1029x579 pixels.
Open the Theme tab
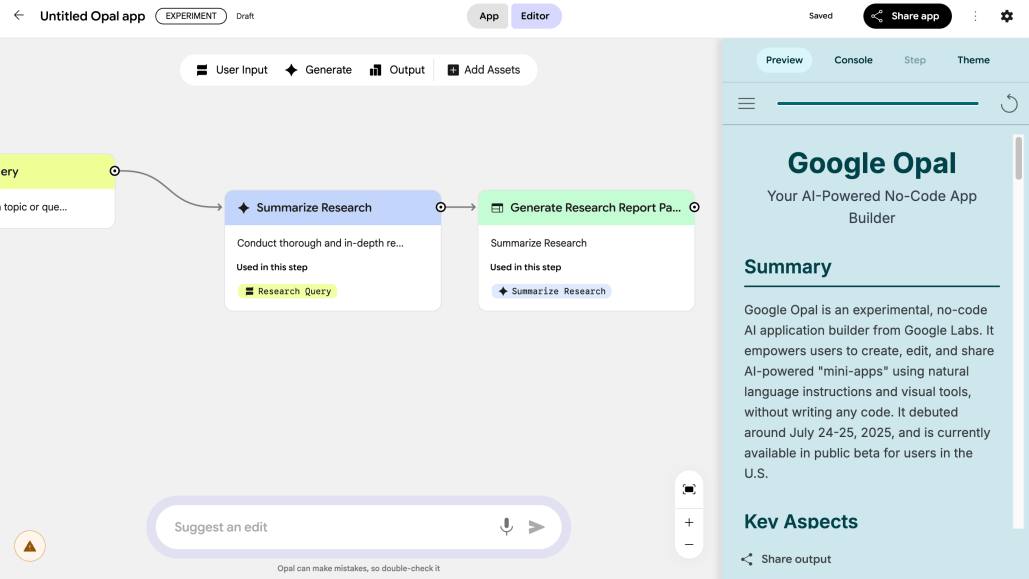(972, 59)
